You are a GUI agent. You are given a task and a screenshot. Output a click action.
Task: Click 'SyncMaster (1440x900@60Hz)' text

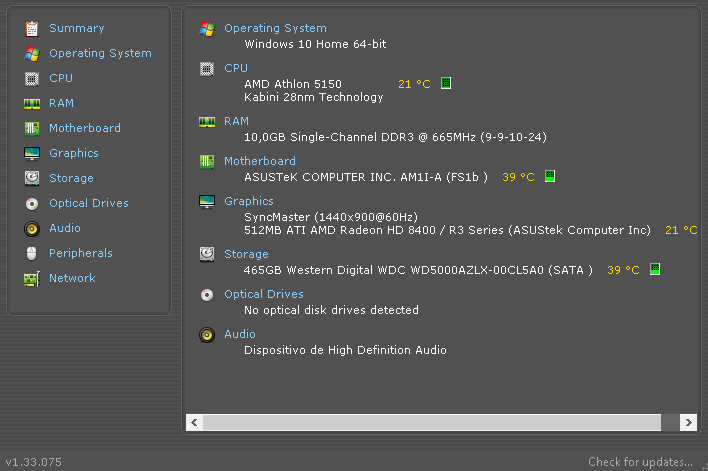[331, 217]
